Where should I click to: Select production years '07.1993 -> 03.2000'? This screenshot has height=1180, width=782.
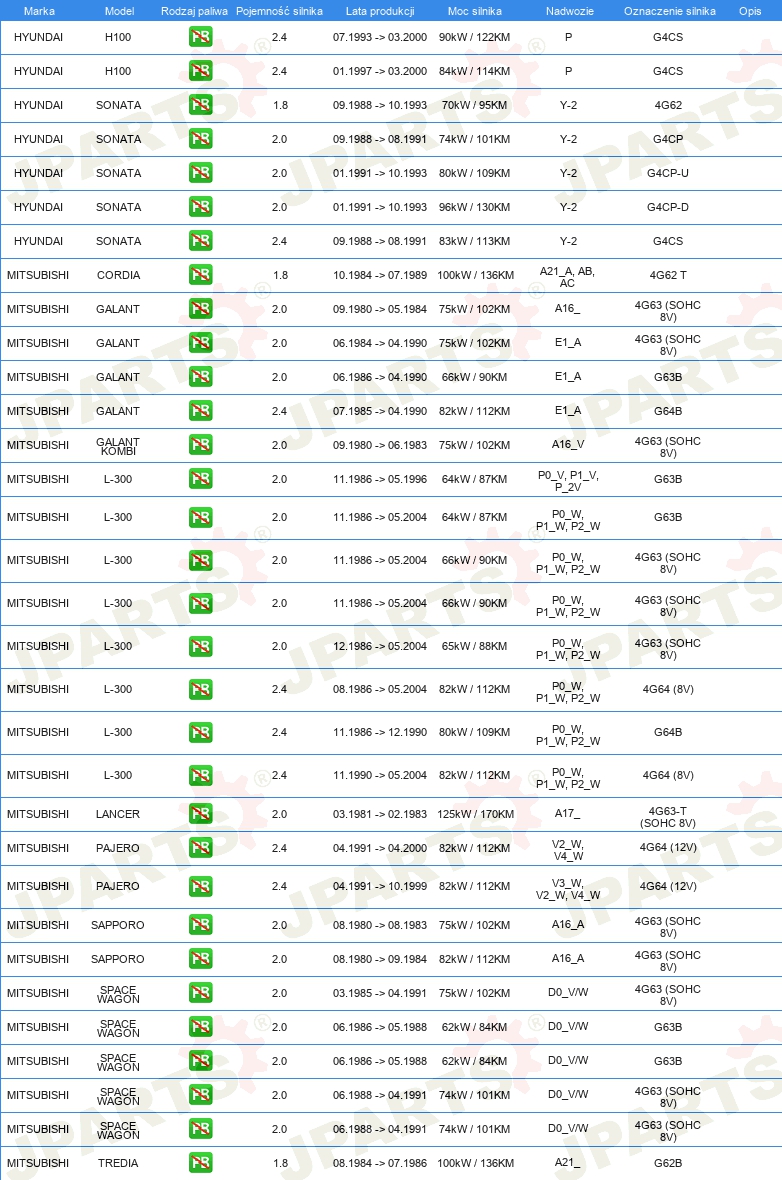pos(380,37)
